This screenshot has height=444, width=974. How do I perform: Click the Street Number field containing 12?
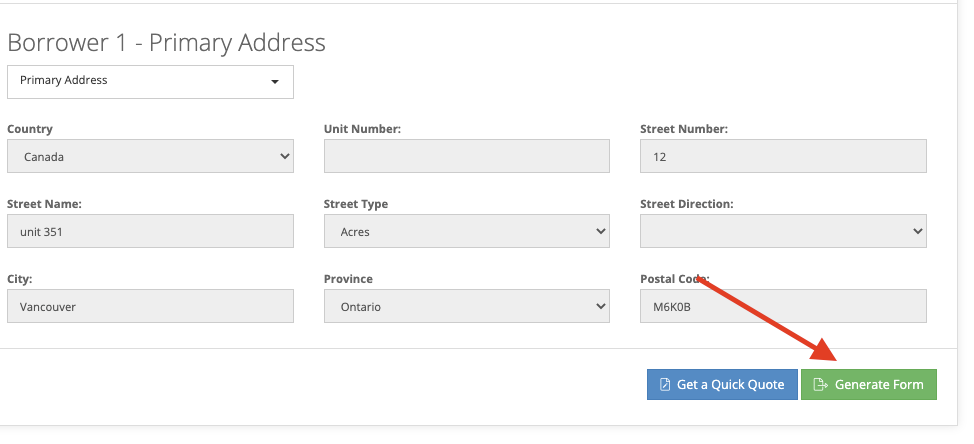tap(783, 156)
